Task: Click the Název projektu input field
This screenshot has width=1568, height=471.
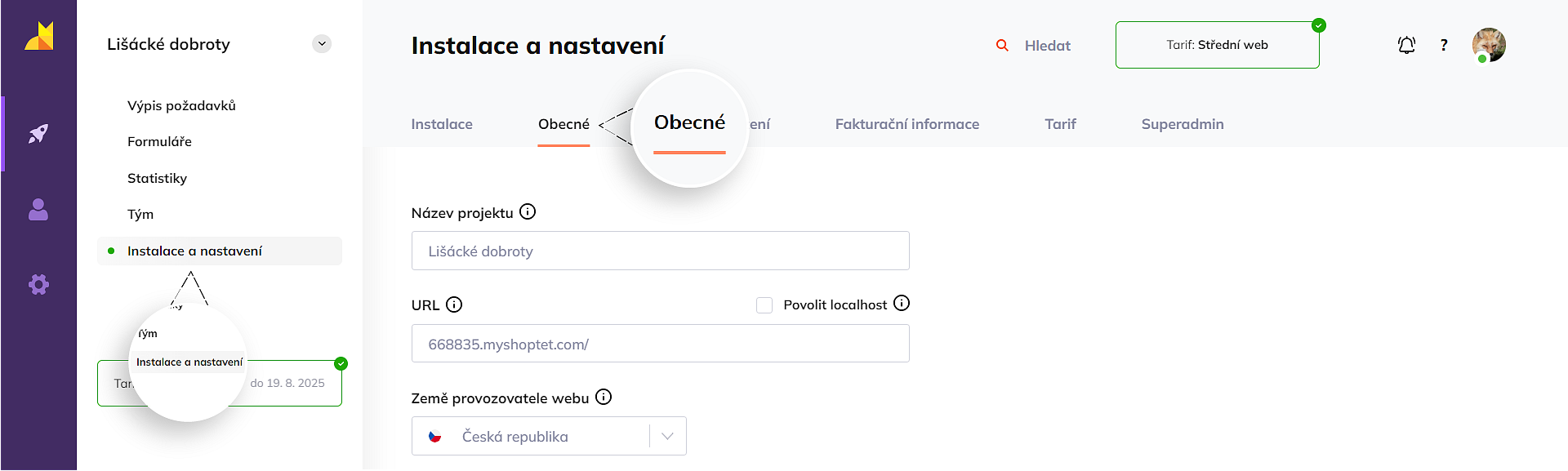Action: [660, 251]
